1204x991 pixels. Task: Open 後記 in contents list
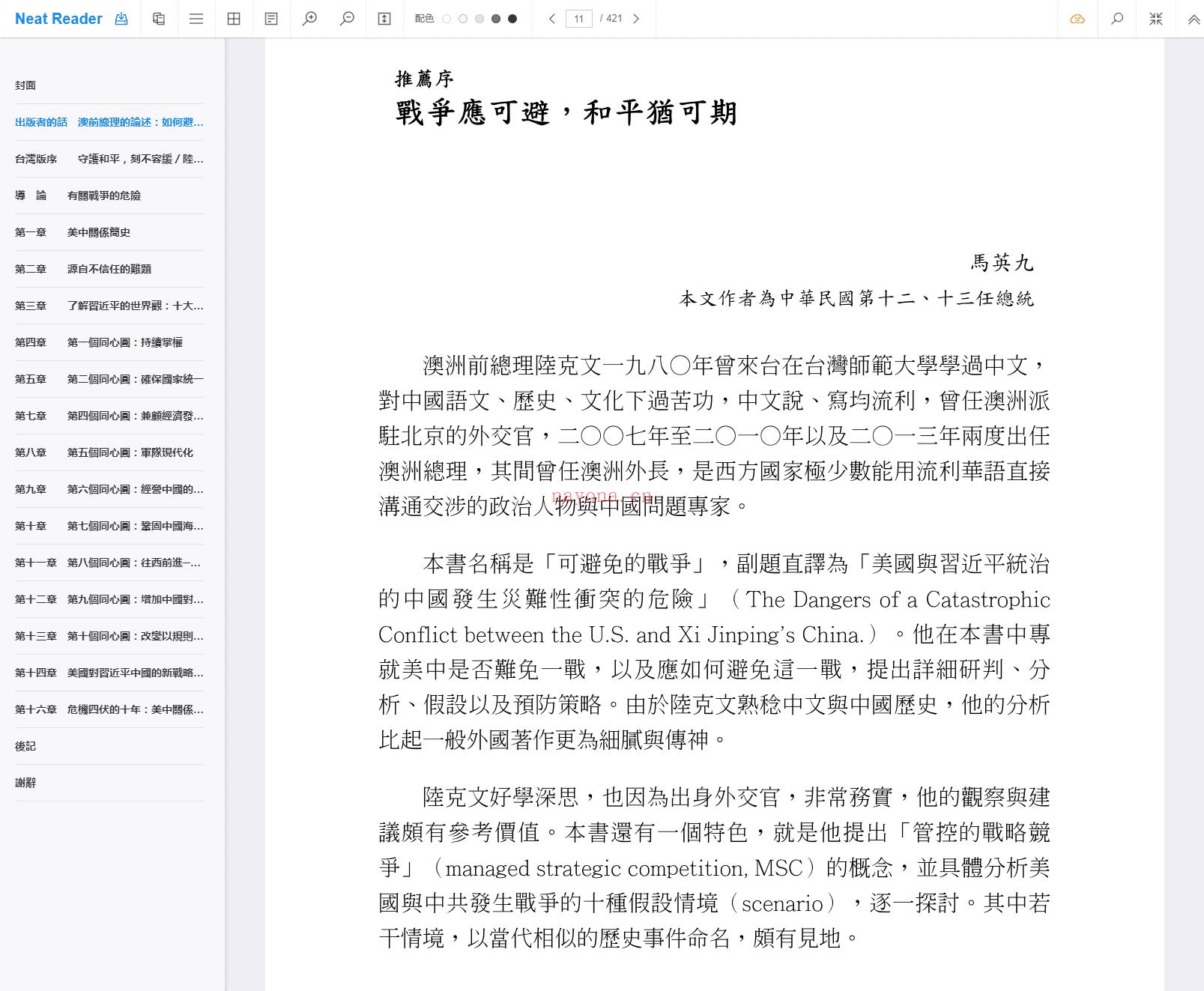(x=109, y=746)
